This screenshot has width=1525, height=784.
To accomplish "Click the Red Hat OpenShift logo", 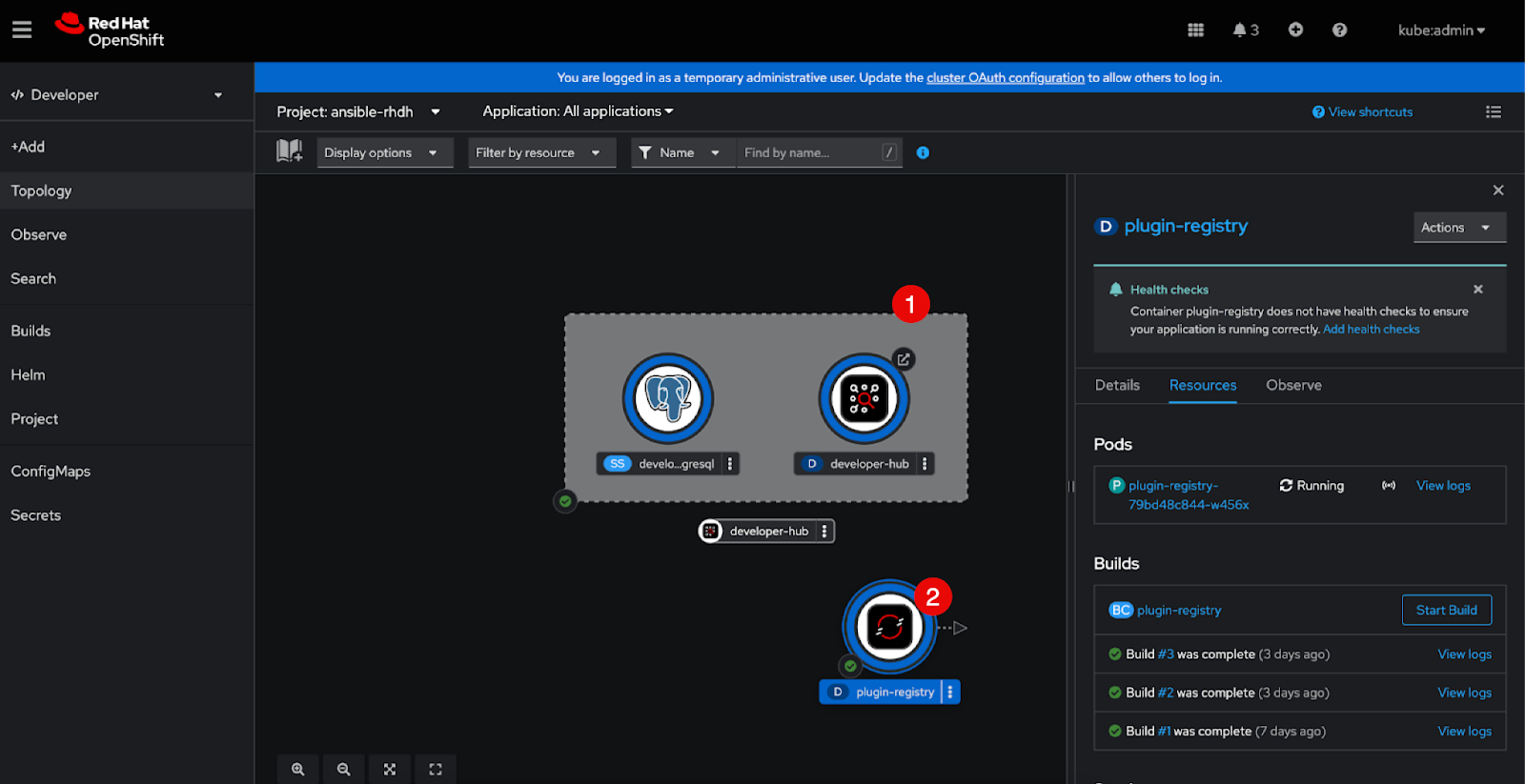I will click(x=110, y=30).
